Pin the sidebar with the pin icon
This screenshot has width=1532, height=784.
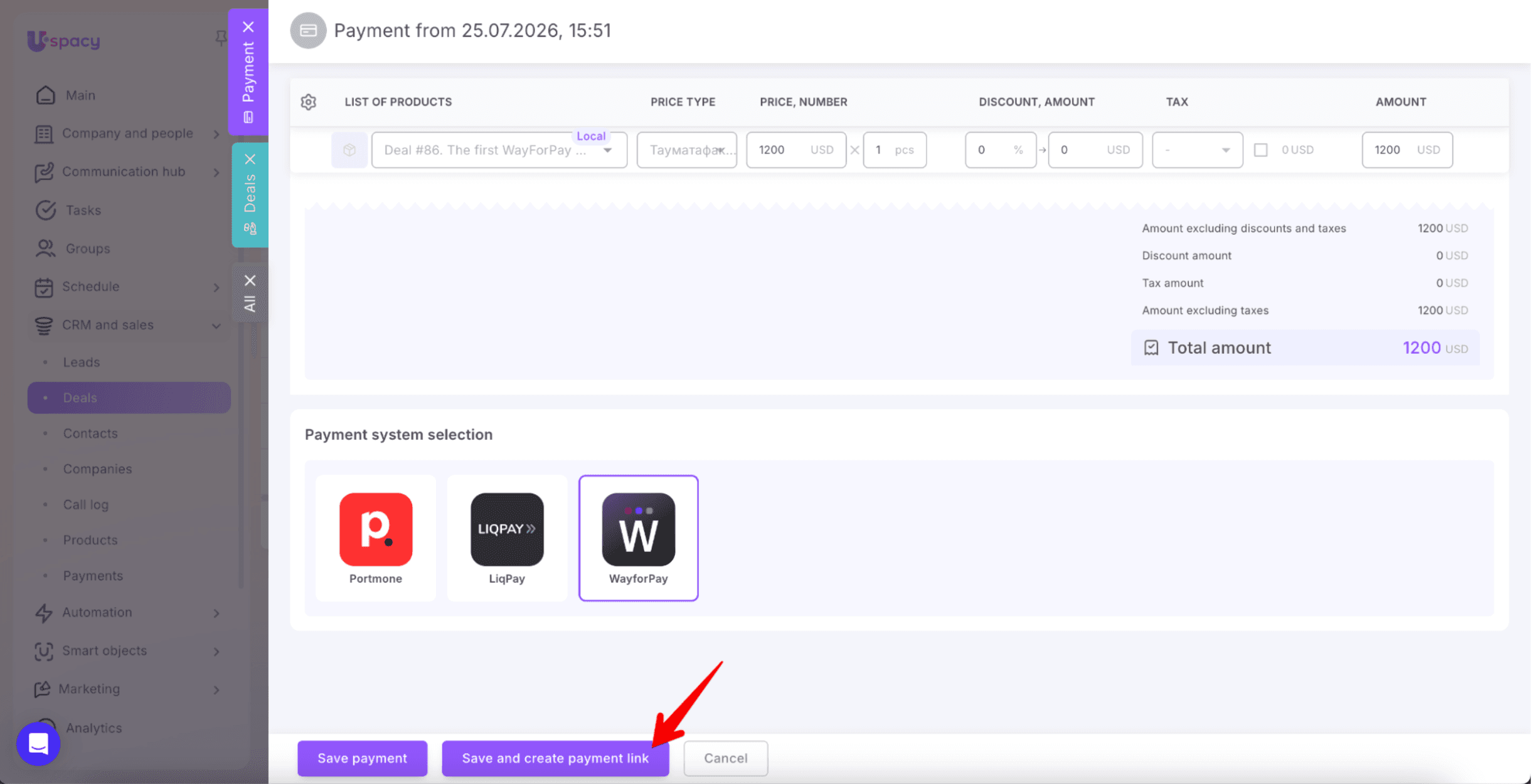221,38
